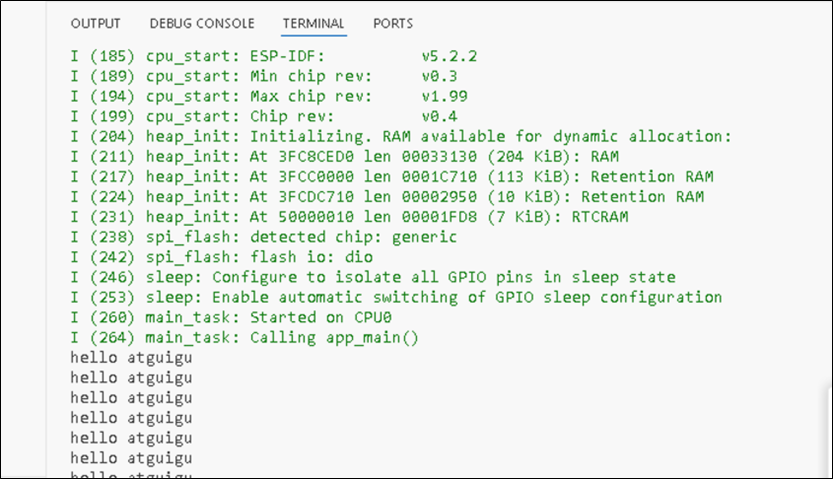Click the spi_flash detected chip line
Viewport: 833px width, 479px height.
click(263, 237)
